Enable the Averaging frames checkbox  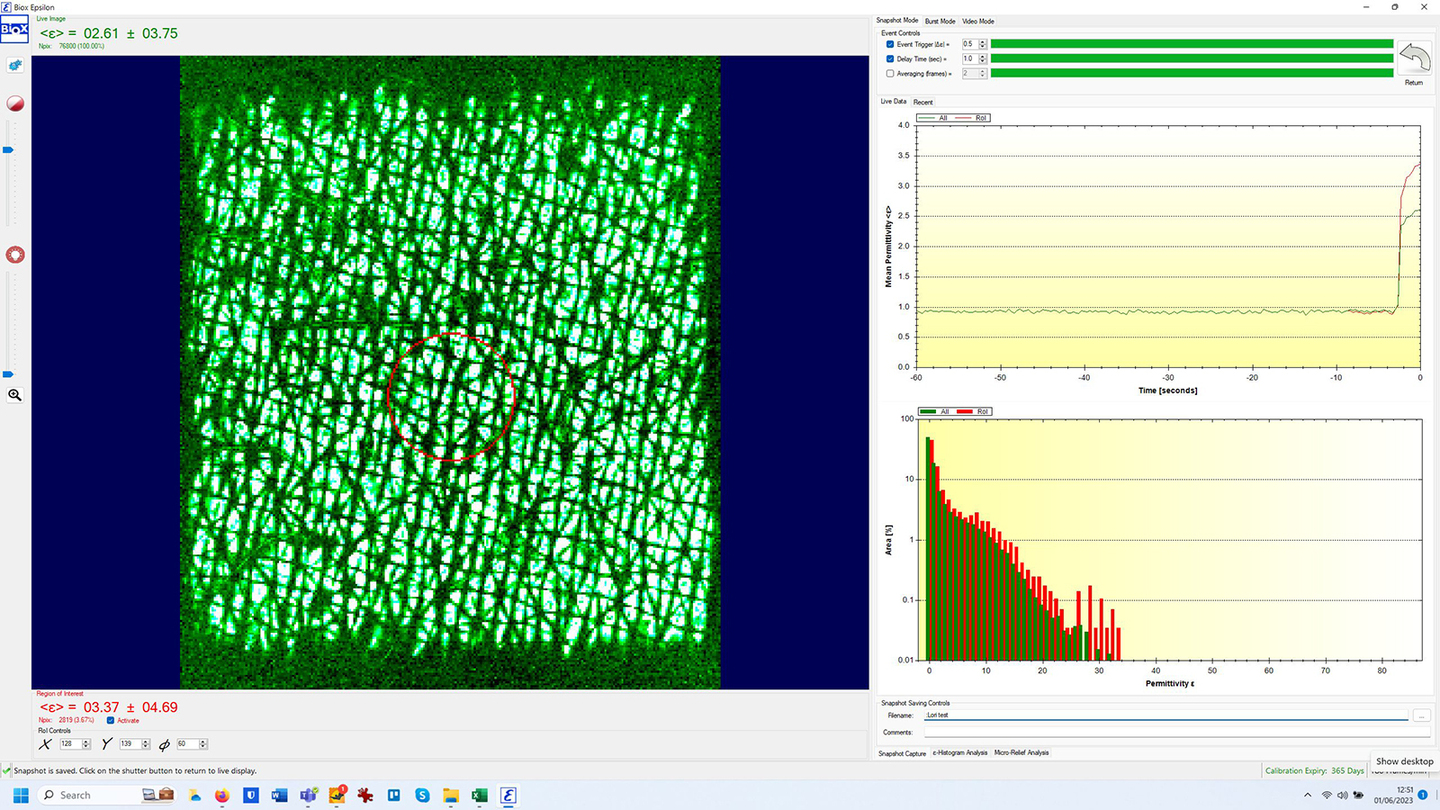(x=890, y=73)
